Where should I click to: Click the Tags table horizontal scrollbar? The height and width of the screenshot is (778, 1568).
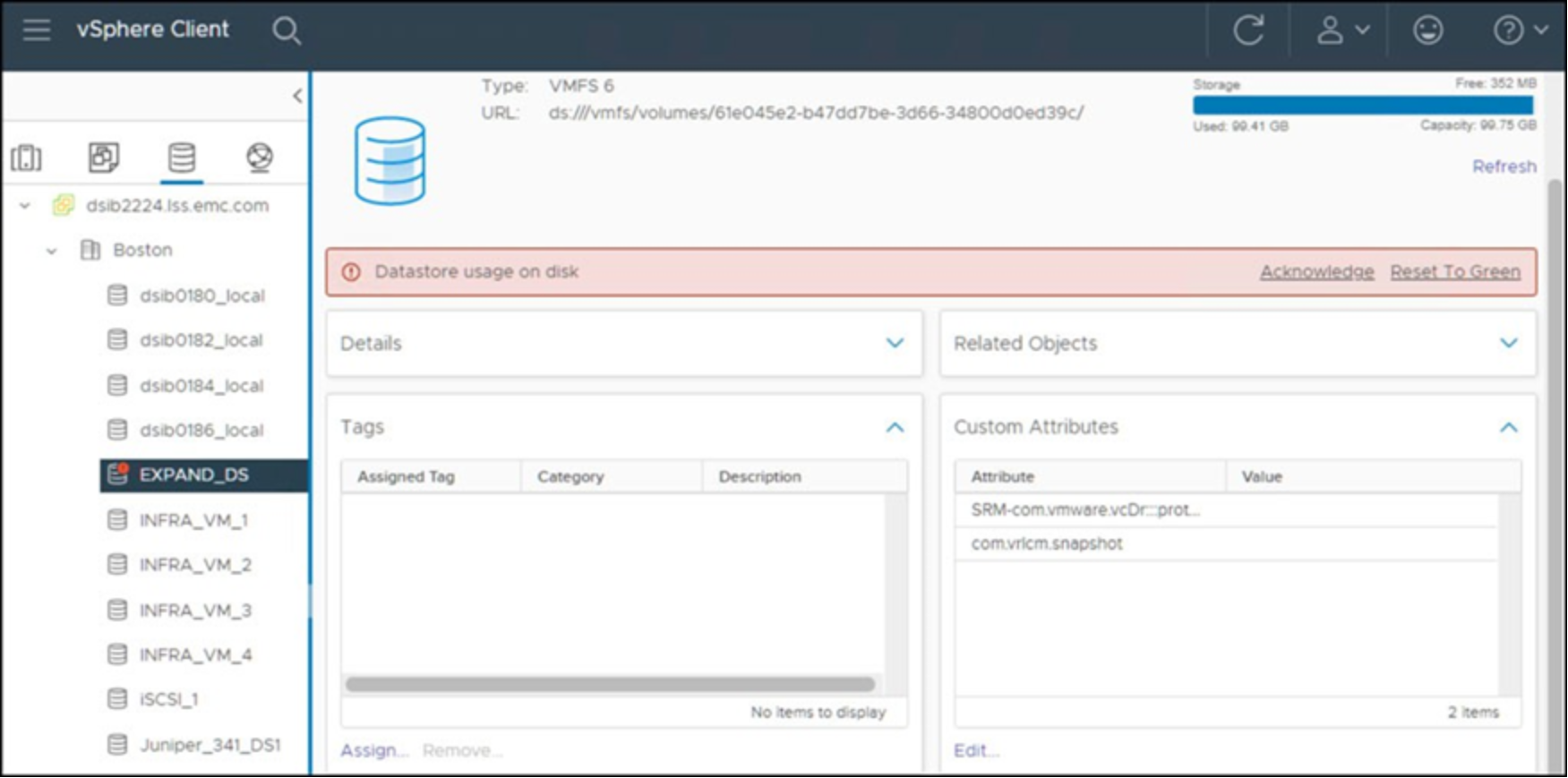tap(610, 685)
